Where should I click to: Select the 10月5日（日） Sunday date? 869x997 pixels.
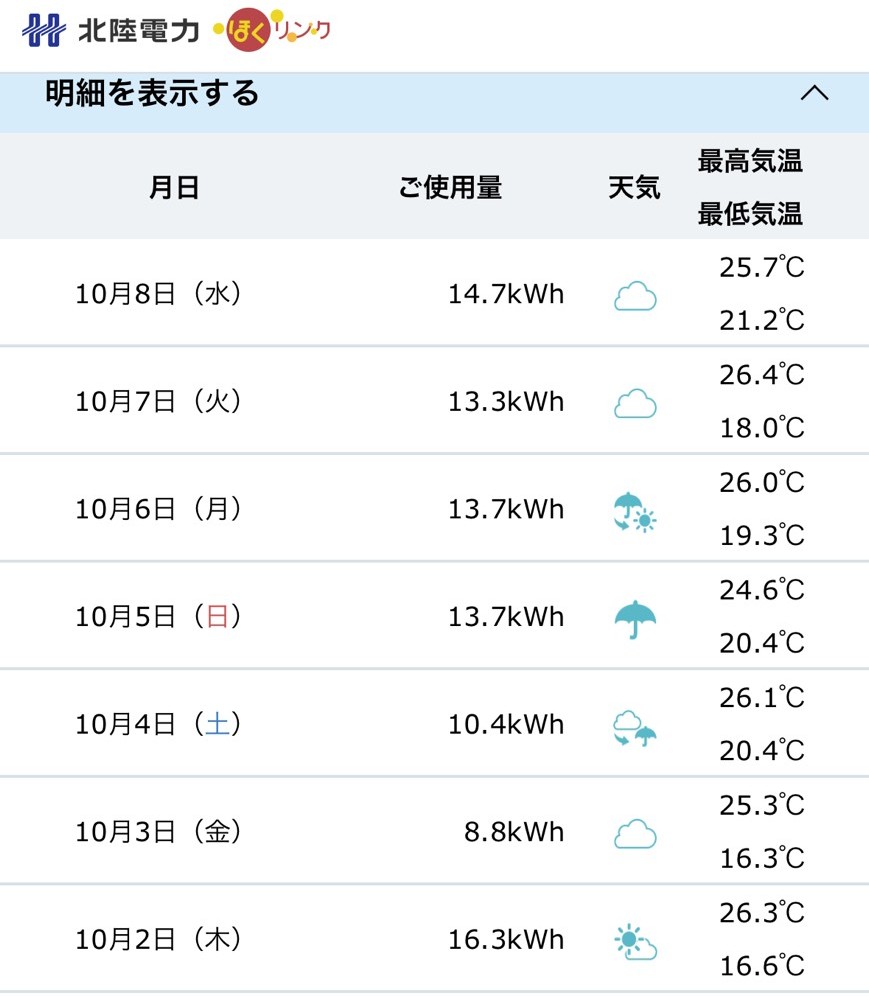(159, 618)
